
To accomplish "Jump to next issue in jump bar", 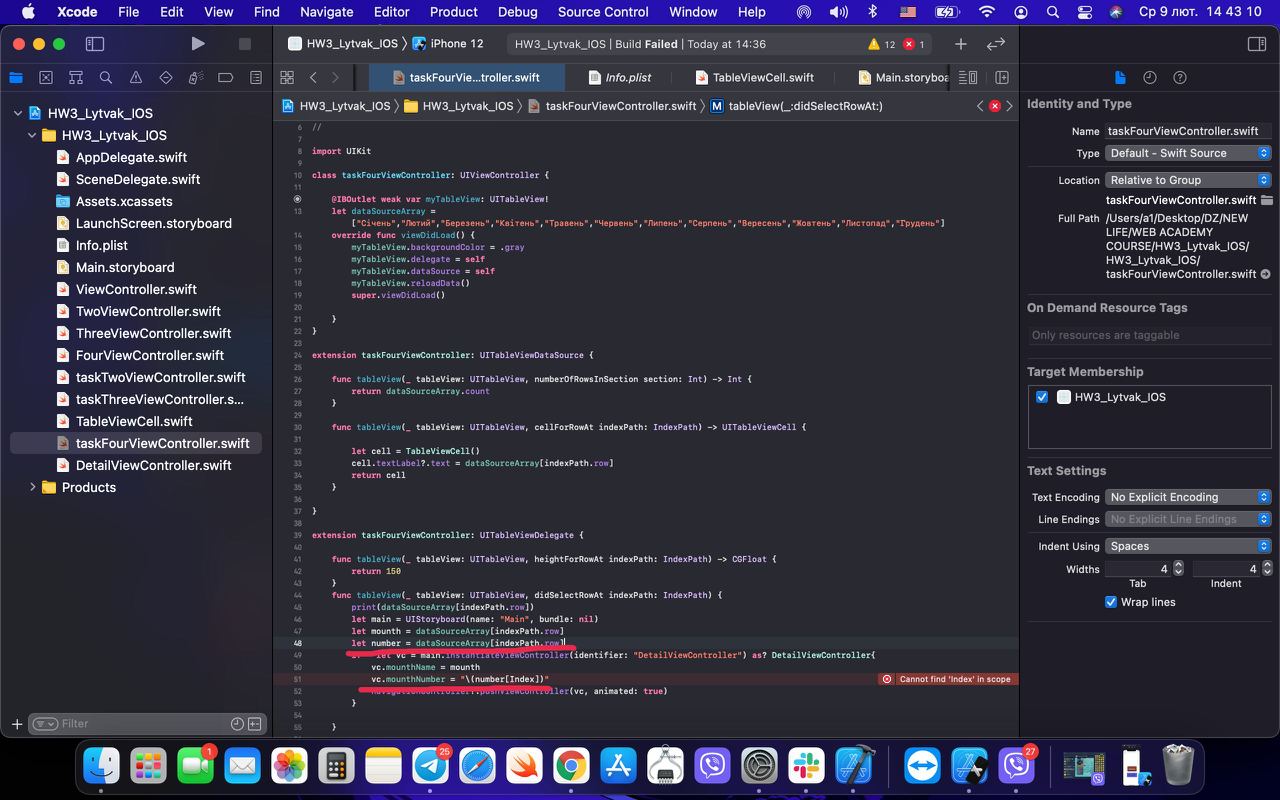I will click(x=1009, y=106).
